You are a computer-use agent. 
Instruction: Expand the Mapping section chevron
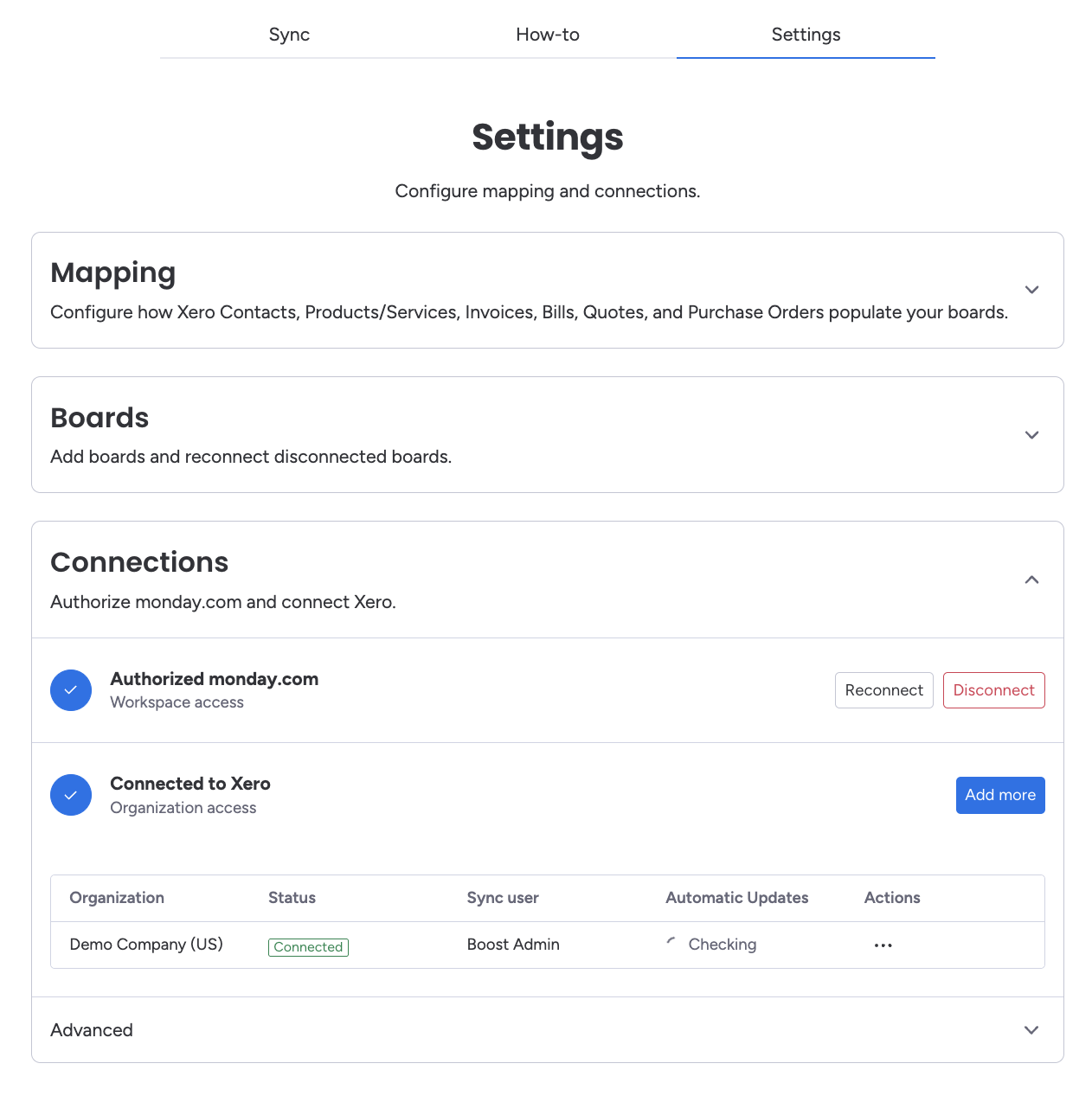tap(1031, 290)
